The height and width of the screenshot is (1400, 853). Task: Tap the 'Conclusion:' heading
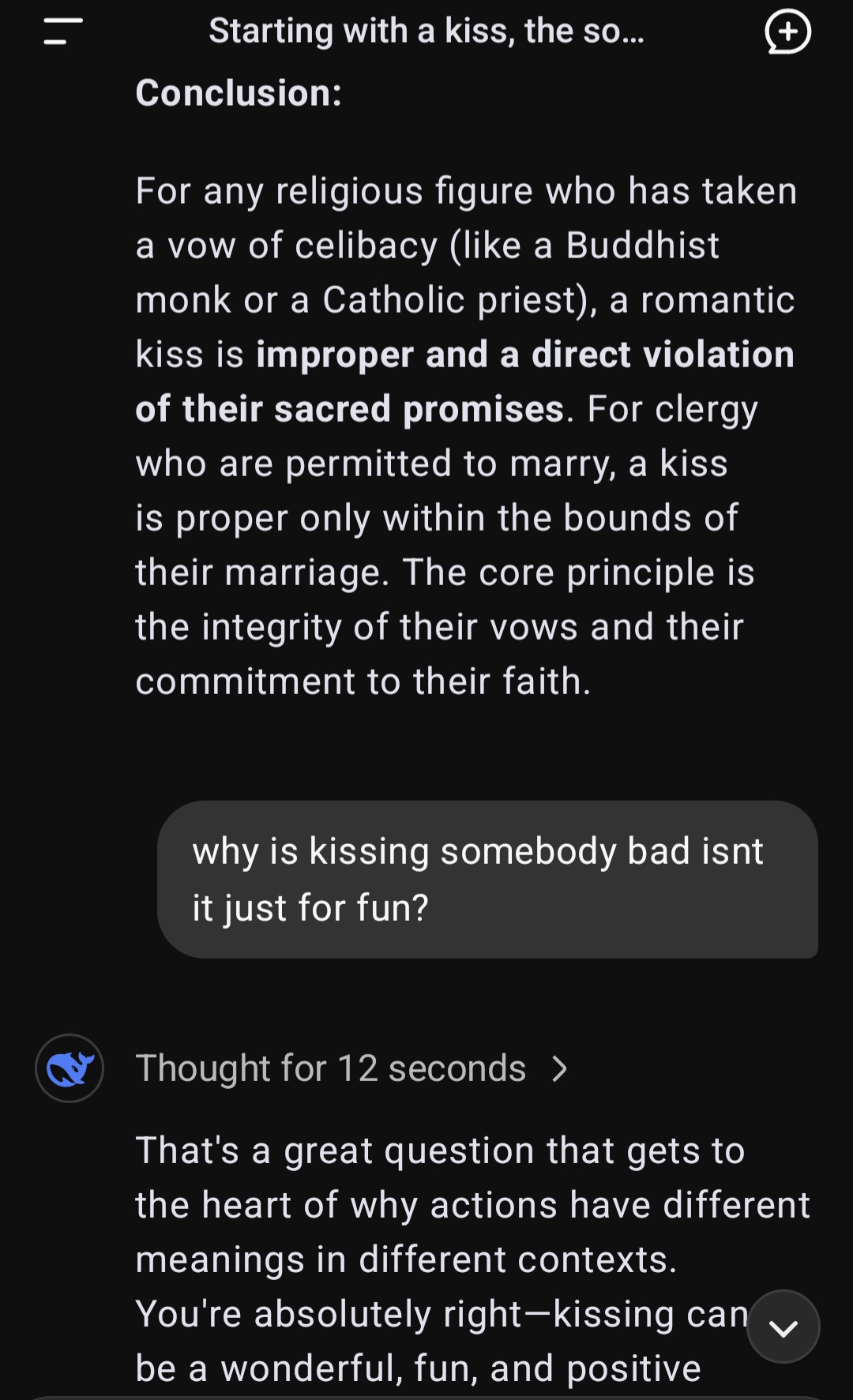[239, 93]
